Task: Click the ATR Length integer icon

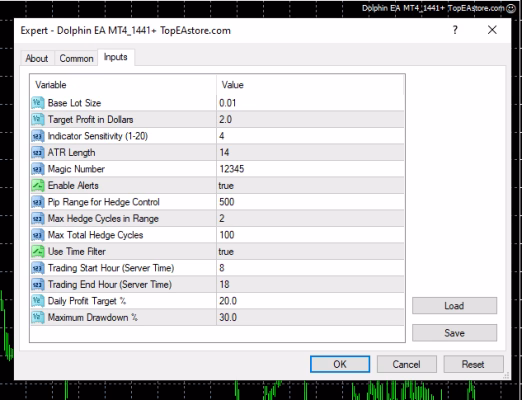Action: point(38,152)
